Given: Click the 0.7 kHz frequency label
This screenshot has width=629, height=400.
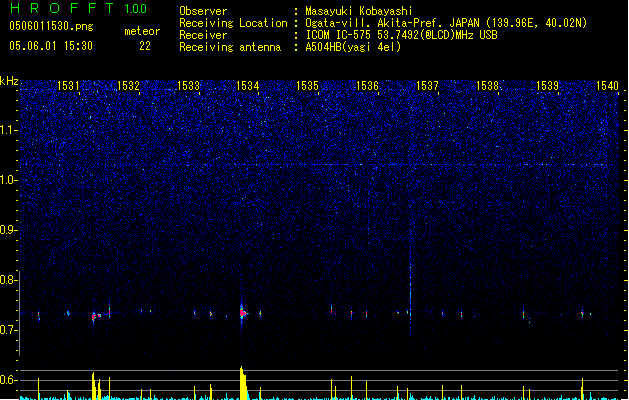Looking at the screenshot, I should coord(9,330).
